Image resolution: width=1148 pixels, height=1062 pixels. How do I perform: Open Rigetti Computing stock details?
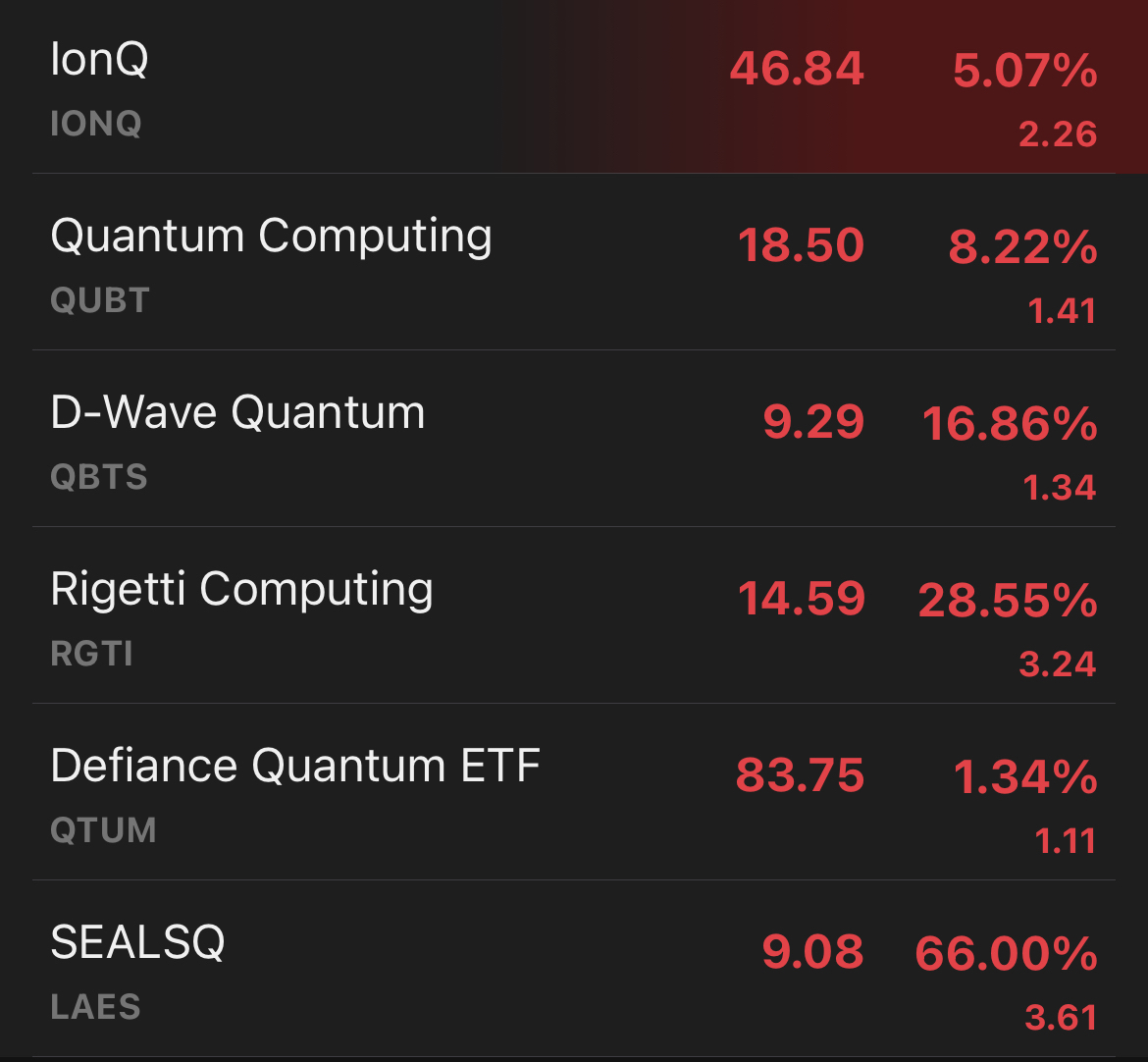coord(241,590)
